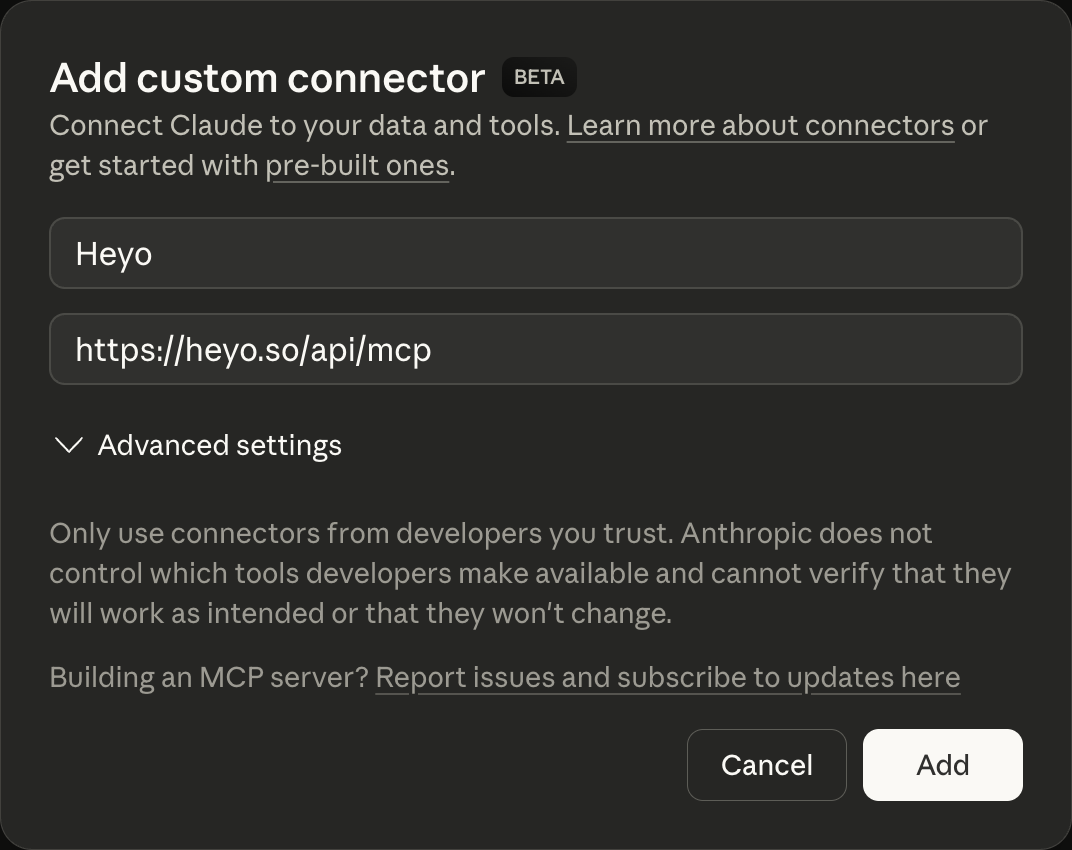
Task: Open Report issues and subscribe to updates
Action: [667, 677]
